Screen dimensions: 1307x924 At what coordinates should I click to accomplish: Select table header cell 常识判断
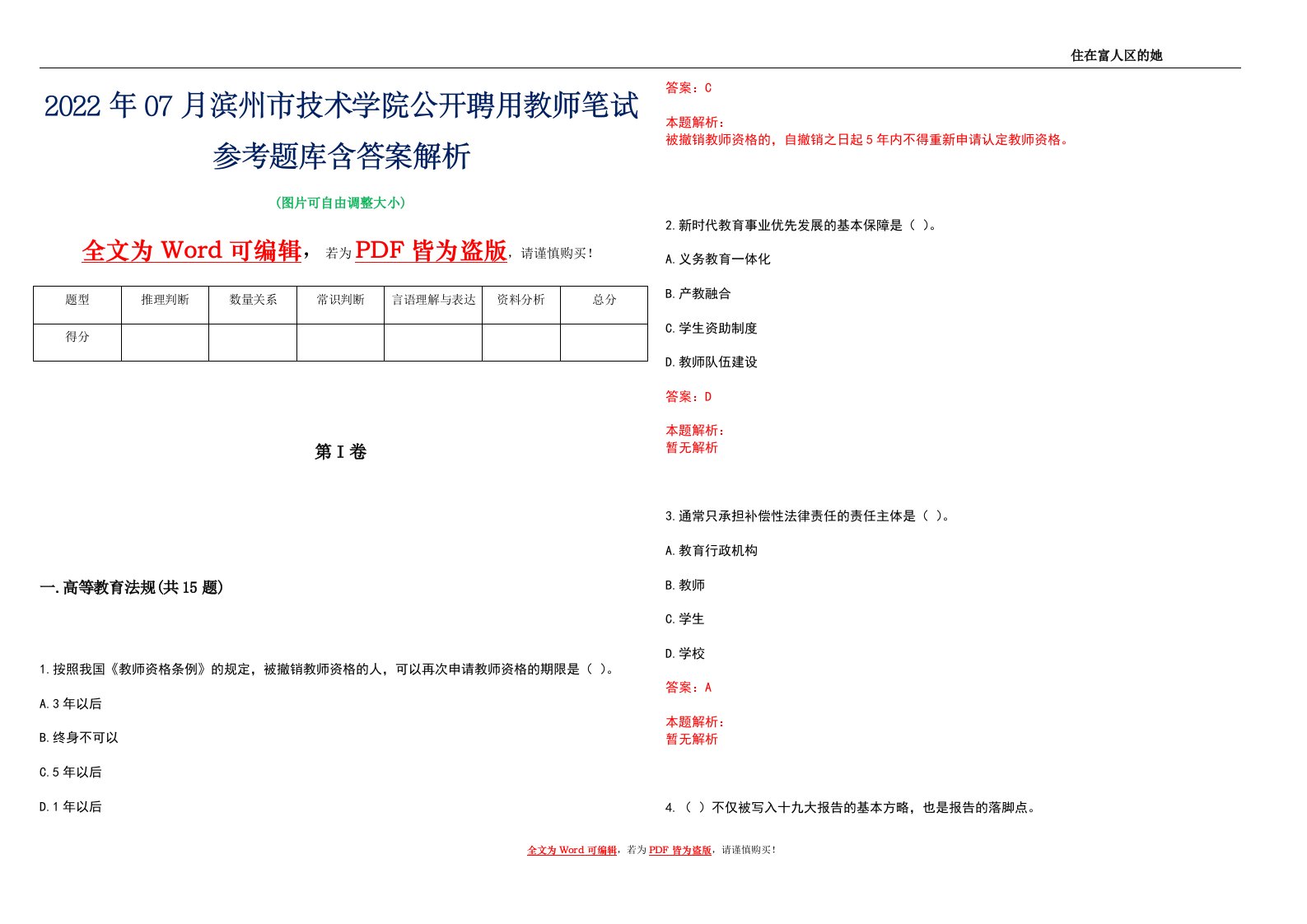tap(340, 305)
